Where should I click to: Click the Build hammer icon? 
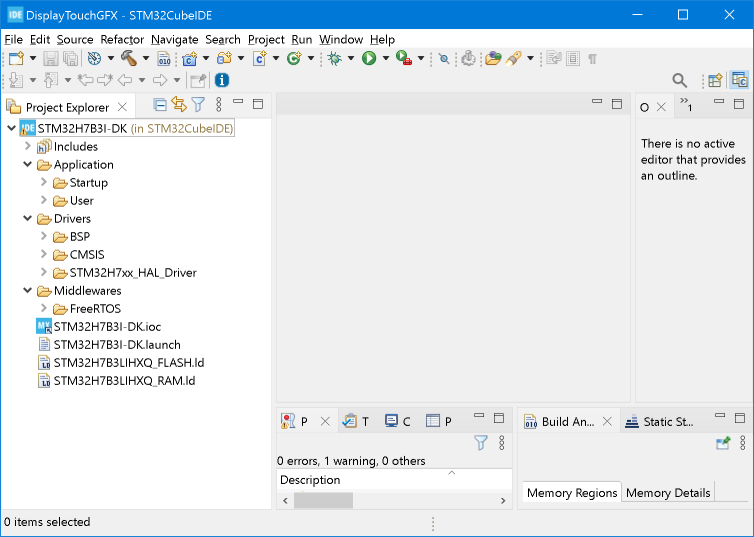coord(128,59)
